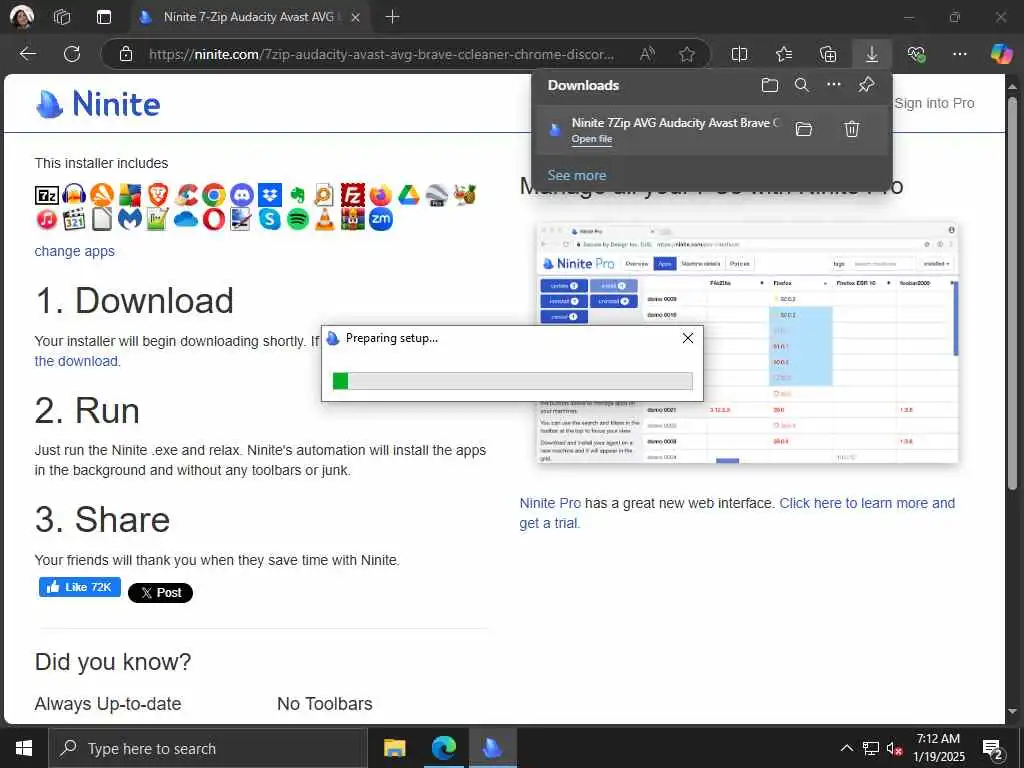Click the Firefox icon in included apps
The height and width of the screenshot is (768, 1024).
tap(381, 195)
